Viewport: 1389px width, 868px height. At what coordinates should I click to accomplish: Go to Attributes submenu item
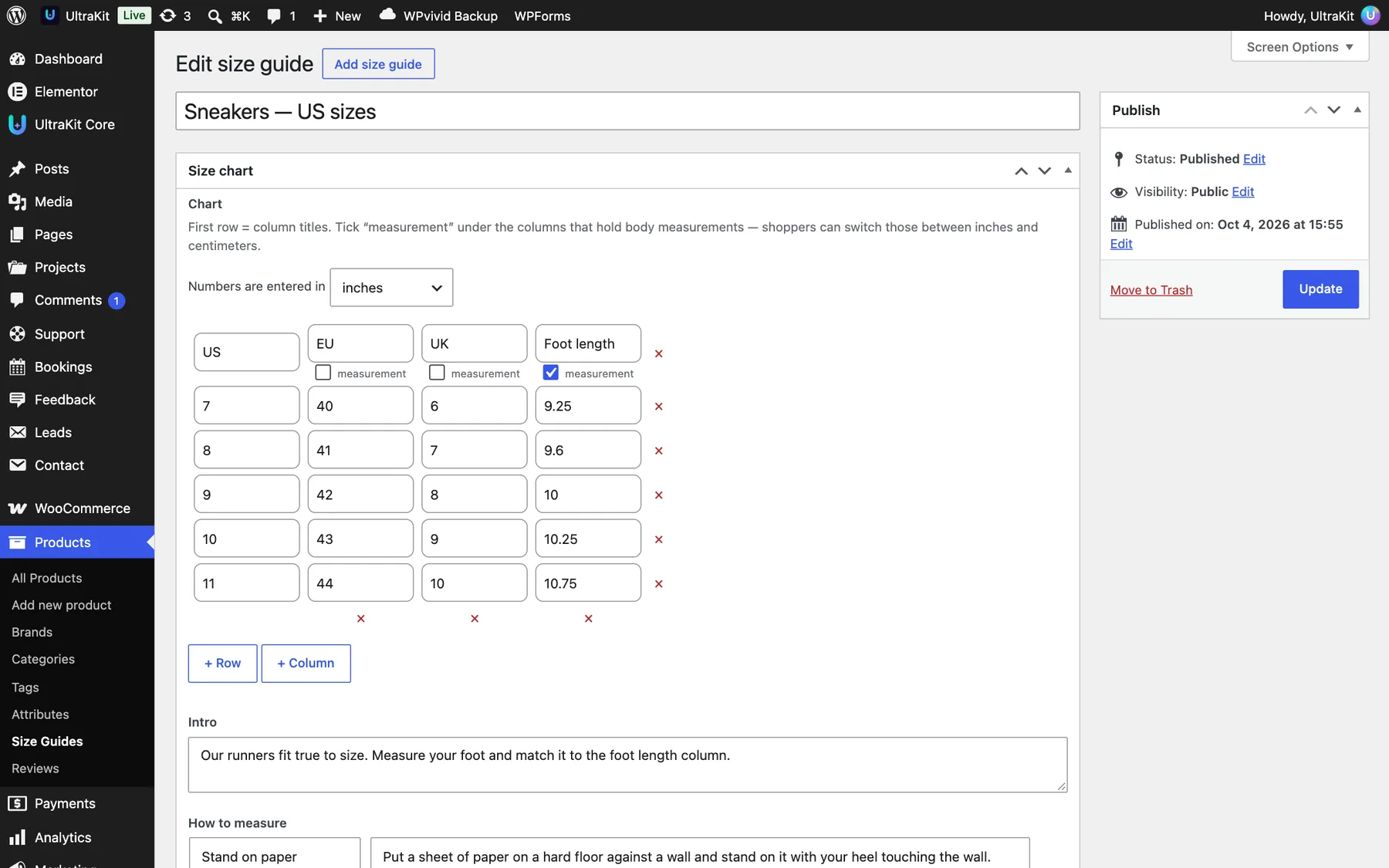point(40,714)
